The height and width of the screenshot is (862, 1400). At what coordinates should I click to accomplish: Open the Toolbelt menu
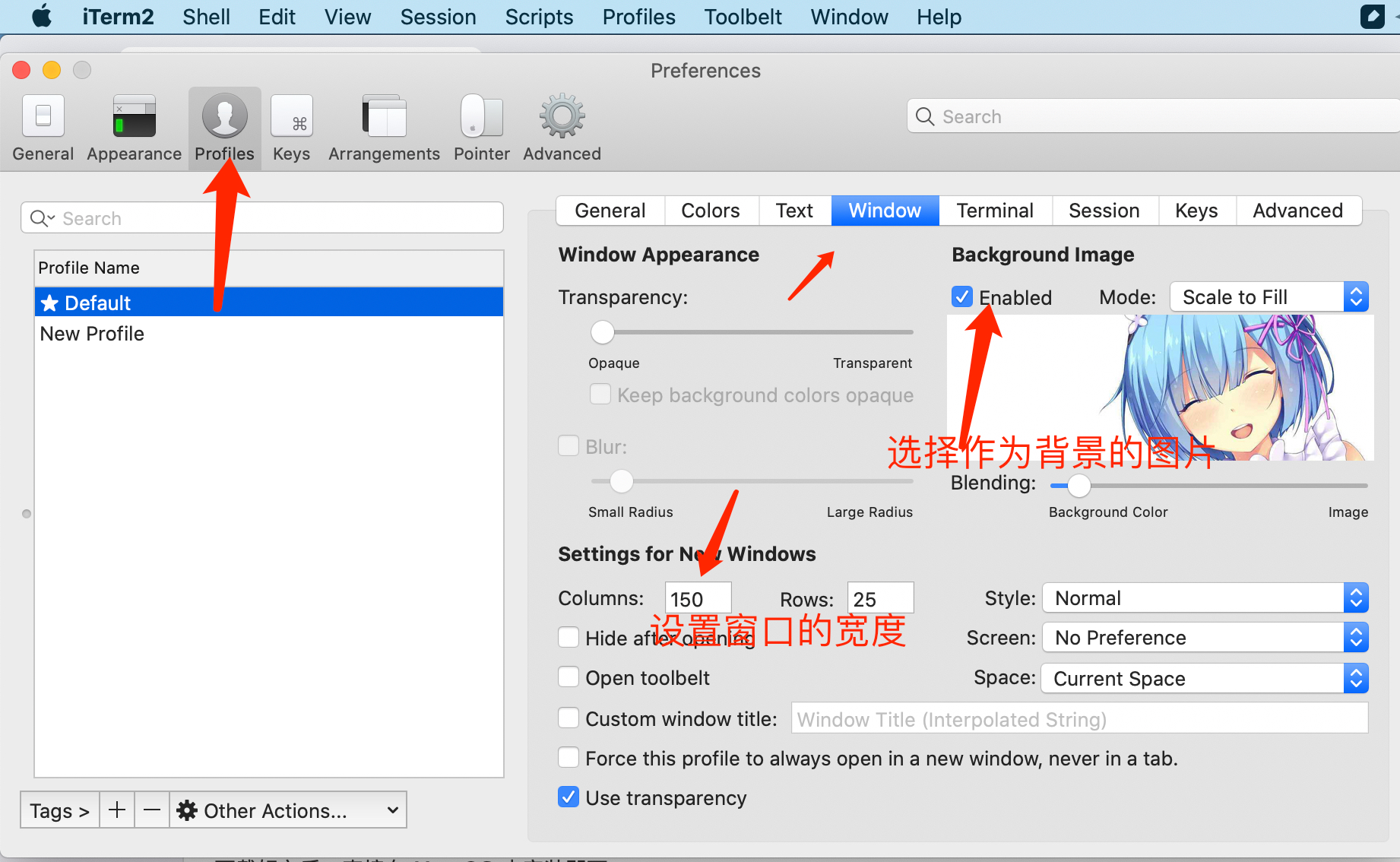[743, 17]
